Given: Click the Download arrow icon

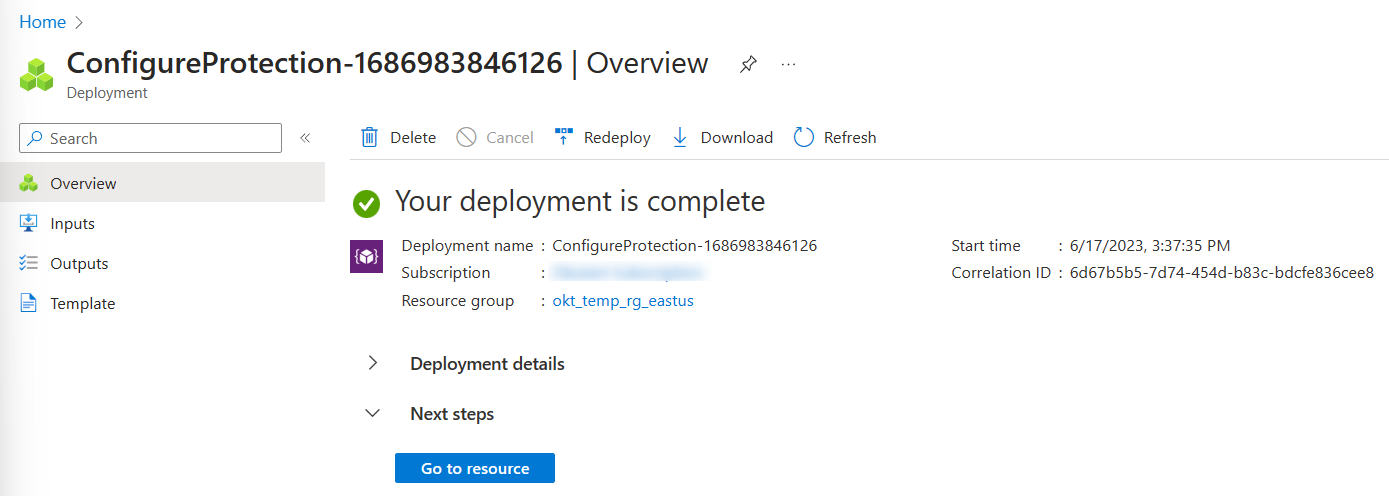Looking at the screenshot, I should coord(680,137).
